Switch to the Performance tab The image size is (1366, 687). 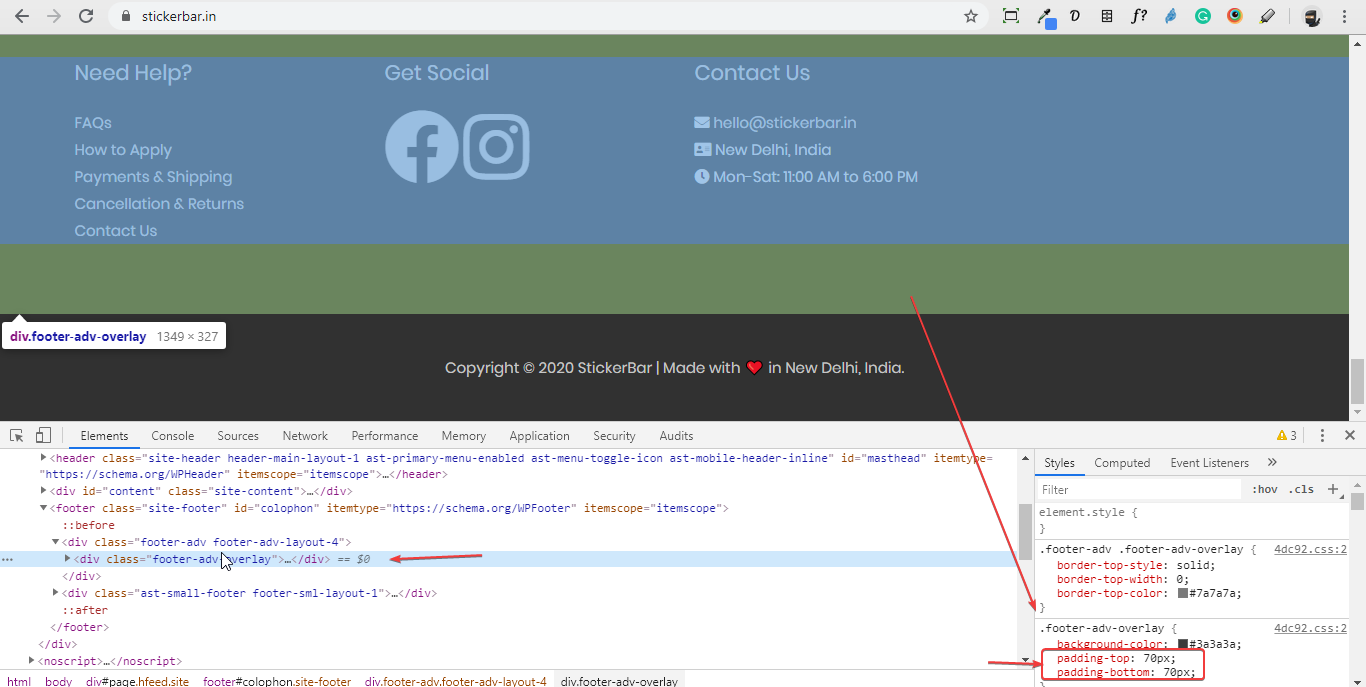tap(385, 435)
